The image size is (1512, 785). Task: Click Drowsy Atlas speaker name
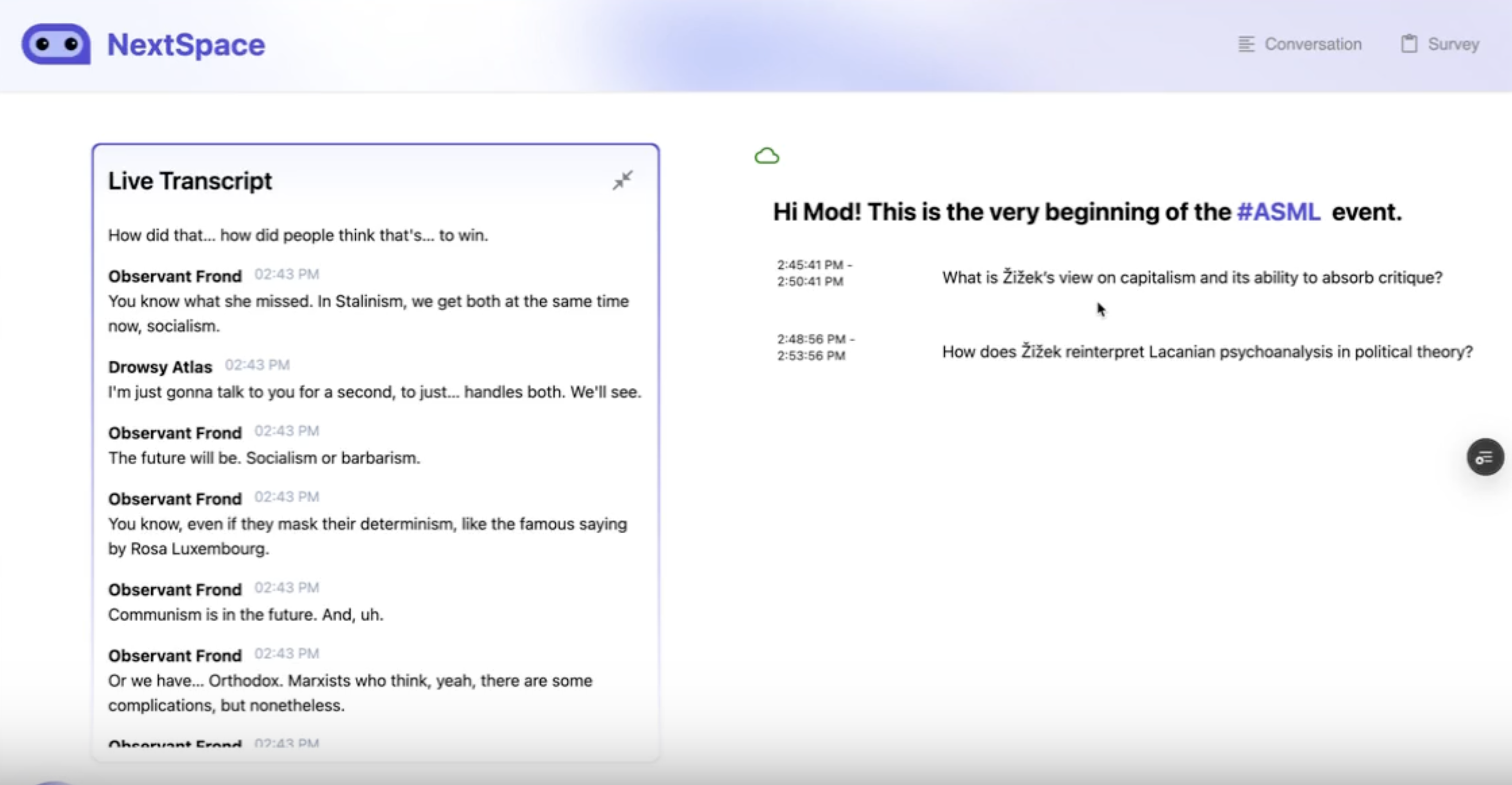point(160,367)
